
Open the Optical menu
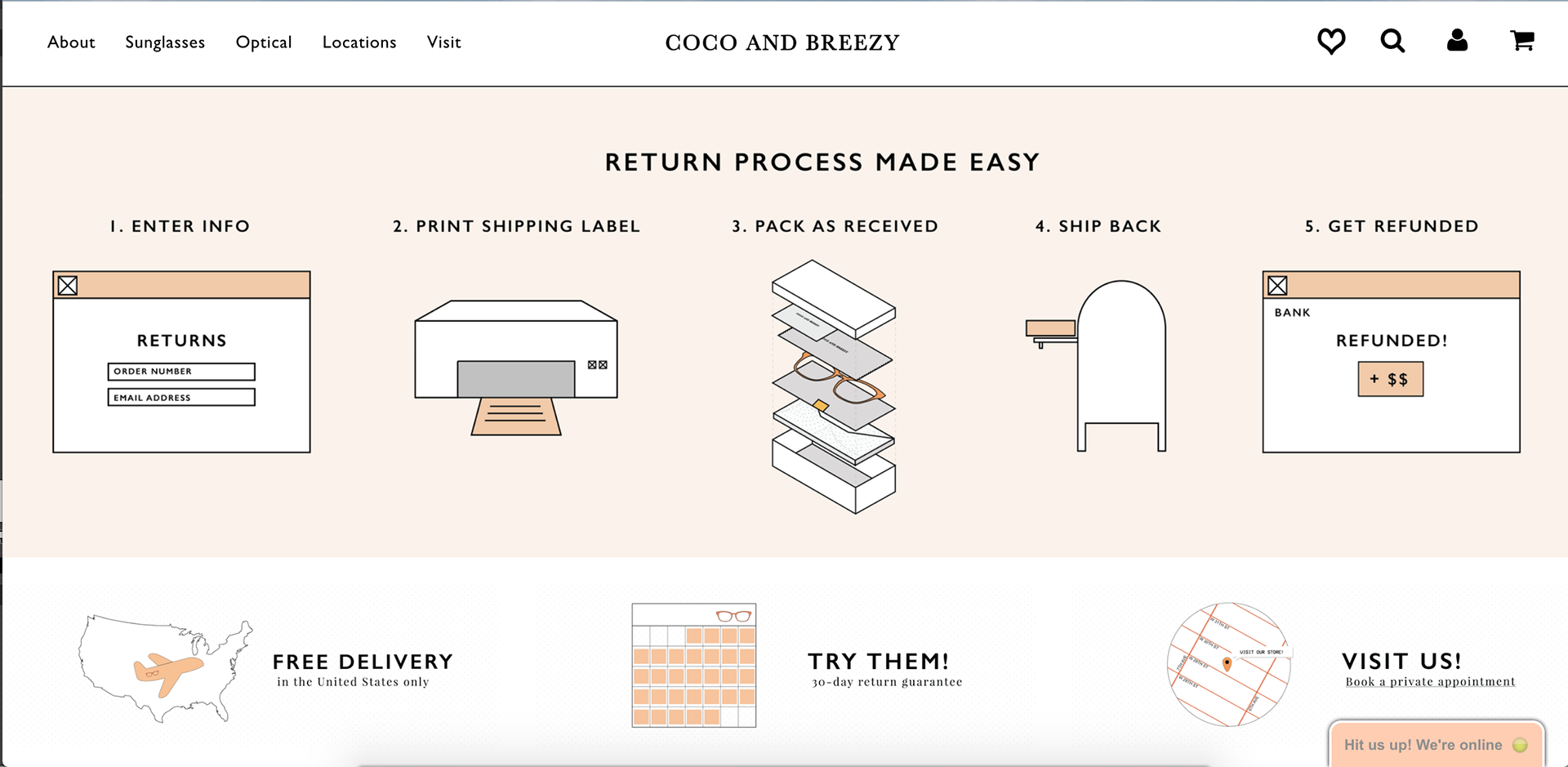point(264,42)
